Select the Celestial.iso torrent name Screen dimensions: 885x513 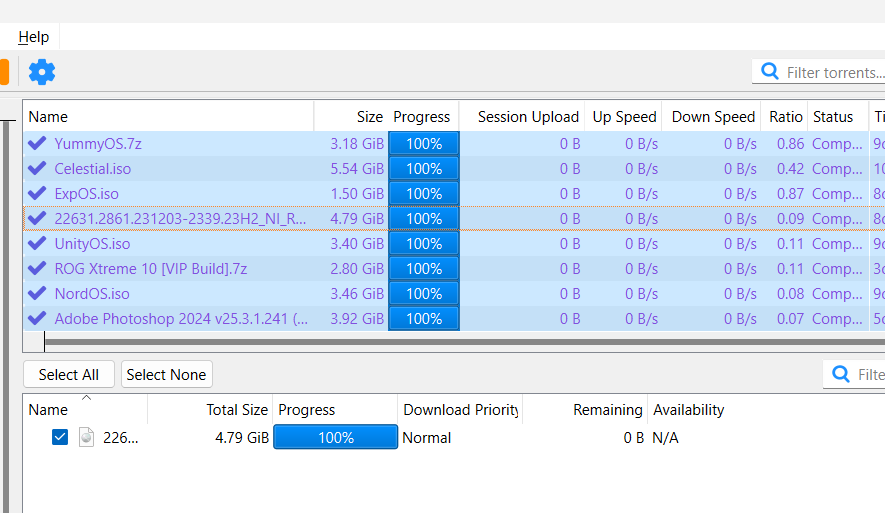(93, 168)
